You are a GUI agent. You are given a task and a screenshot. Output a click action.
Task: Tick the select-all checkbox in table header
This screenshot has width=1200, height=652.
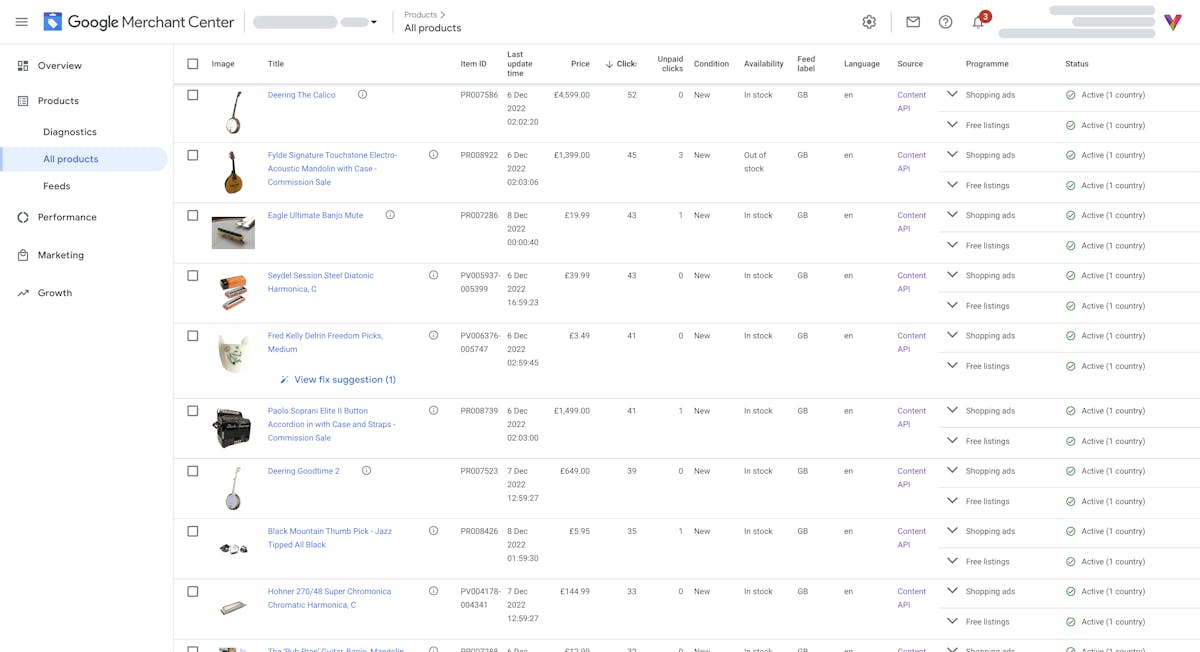point(193,64)
